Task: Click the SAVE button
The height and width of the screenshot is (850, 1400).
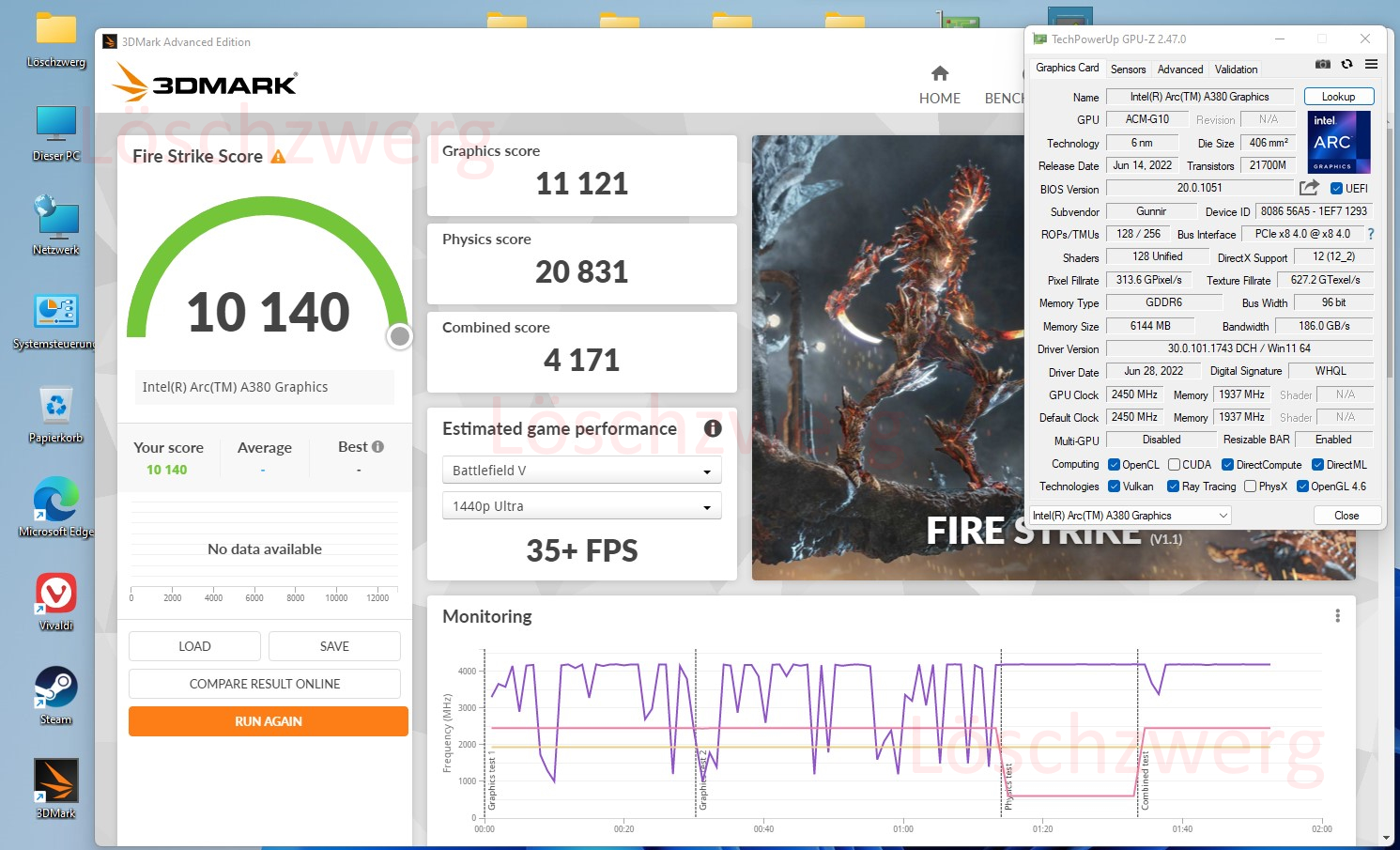Action: (x=334, y=646)
